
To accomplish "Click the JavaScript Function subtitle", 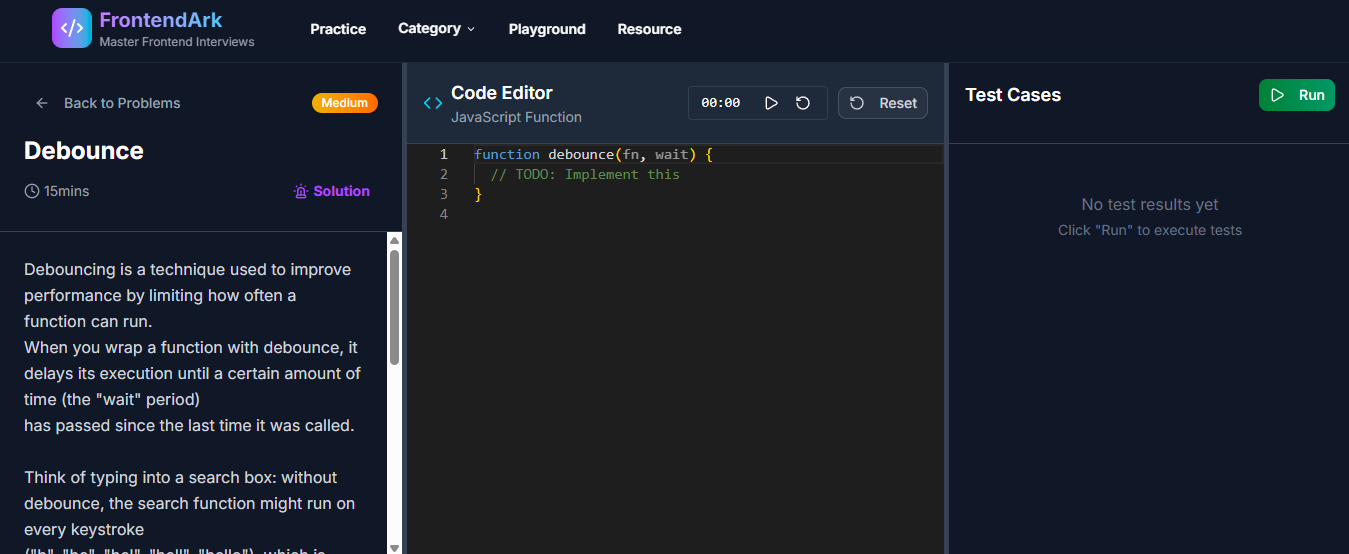I will pyautogui.click(x=516, y=117).
